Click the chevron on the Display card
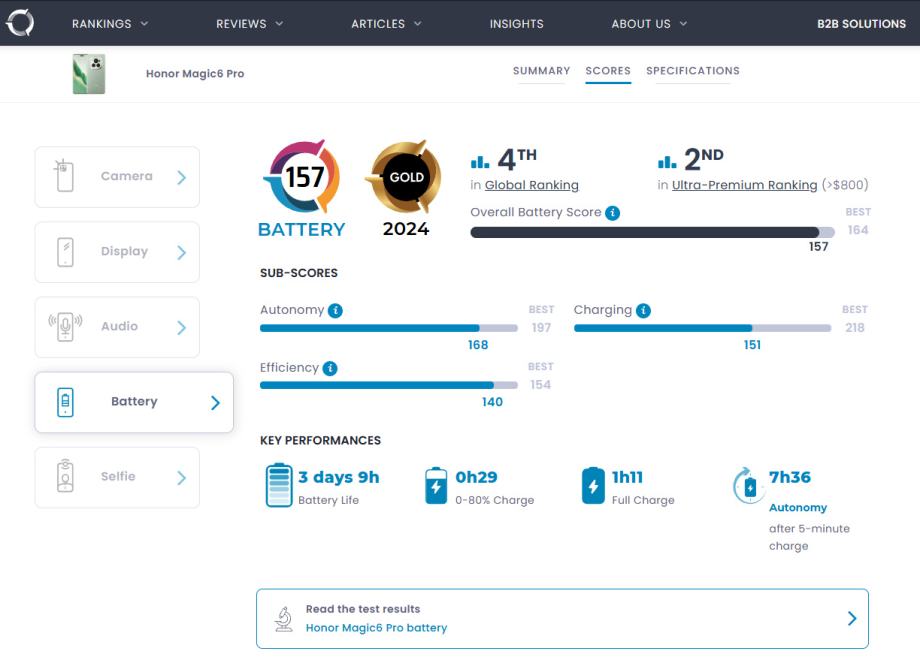The height and width of the screenshot is (657, 920). [x=182, y=253]
